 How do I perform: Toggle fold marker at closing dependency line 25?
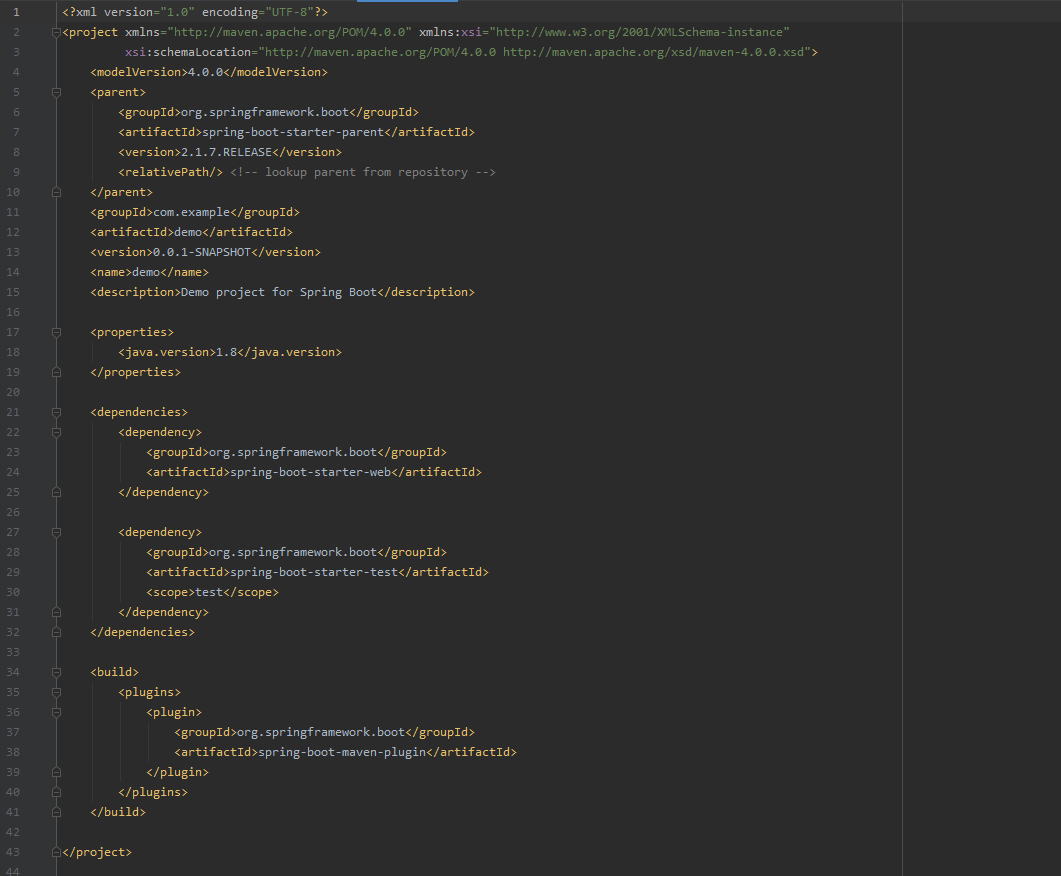57,492
